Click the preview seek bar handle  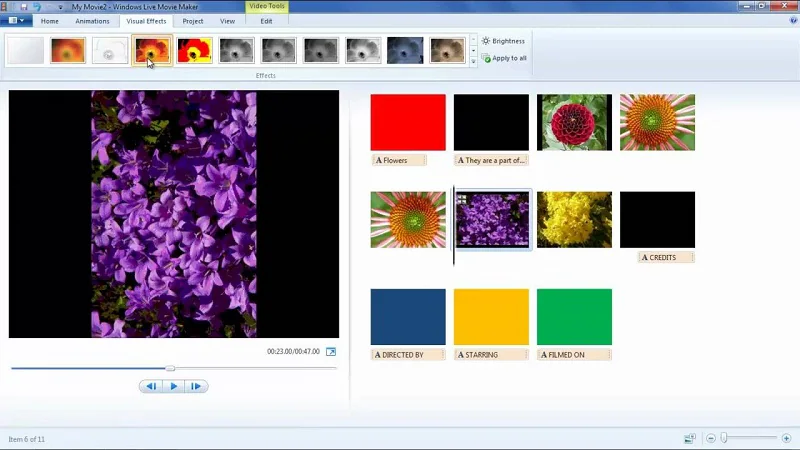(x=170, y=368)
